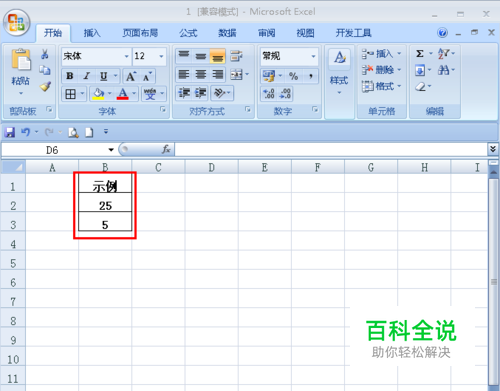Align text right

pos(218,74)
